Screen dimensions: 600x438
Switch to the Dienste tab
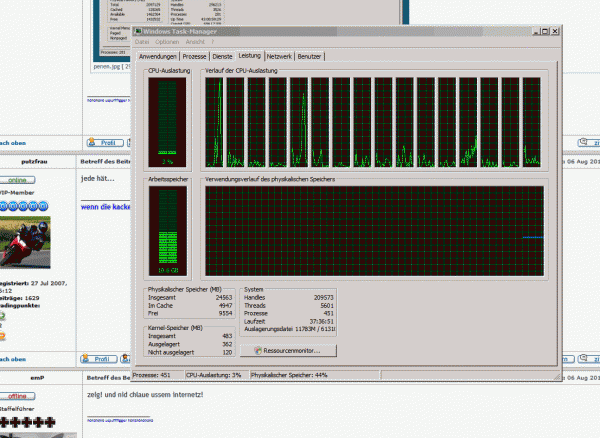222,57
